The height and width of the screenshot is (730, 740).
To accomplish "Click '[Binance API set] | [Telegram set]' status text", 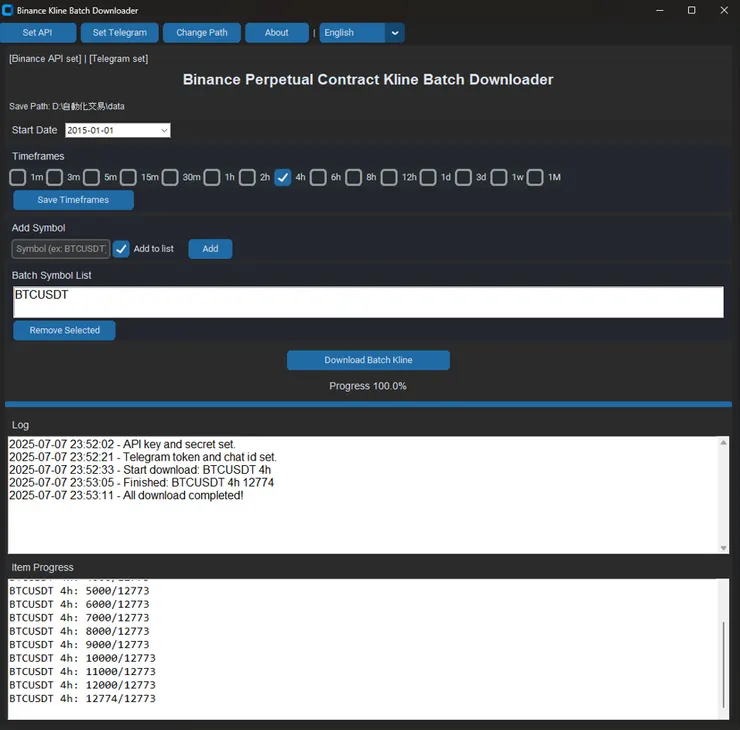I will tap(78, 59).
